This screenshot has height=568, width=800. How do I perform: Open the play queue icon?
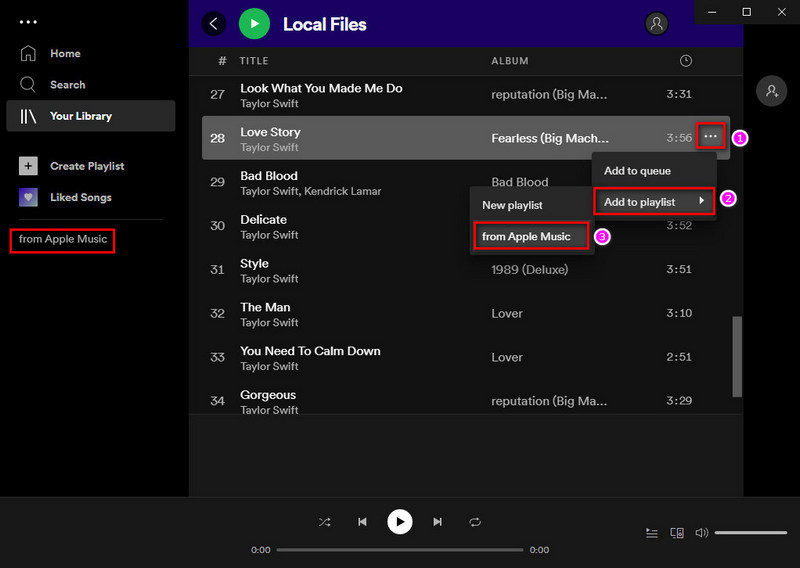tap(652, 533)
